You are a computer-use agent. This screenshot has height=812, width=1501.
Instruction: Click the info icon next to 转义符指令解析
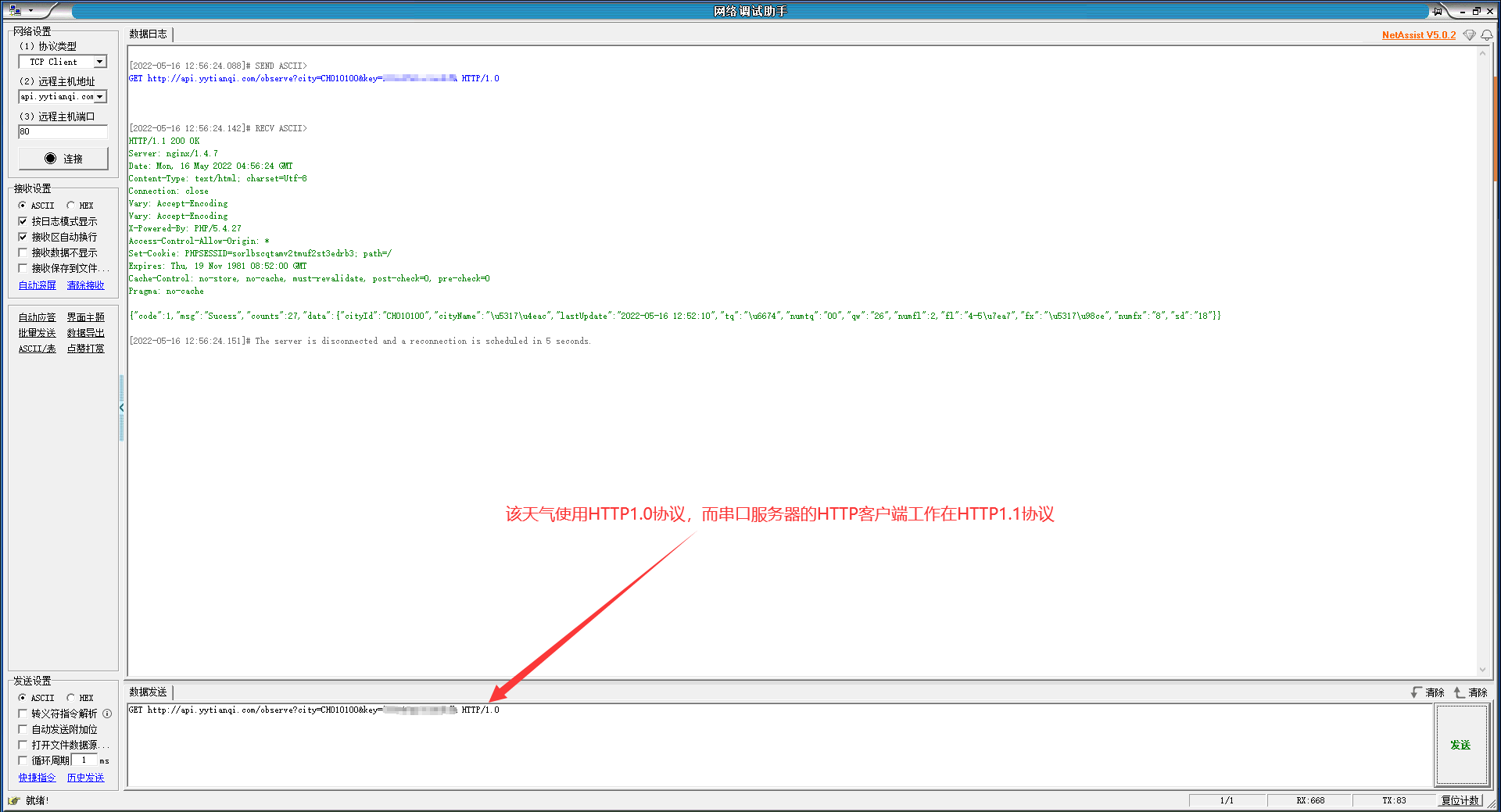coord(107,714)
